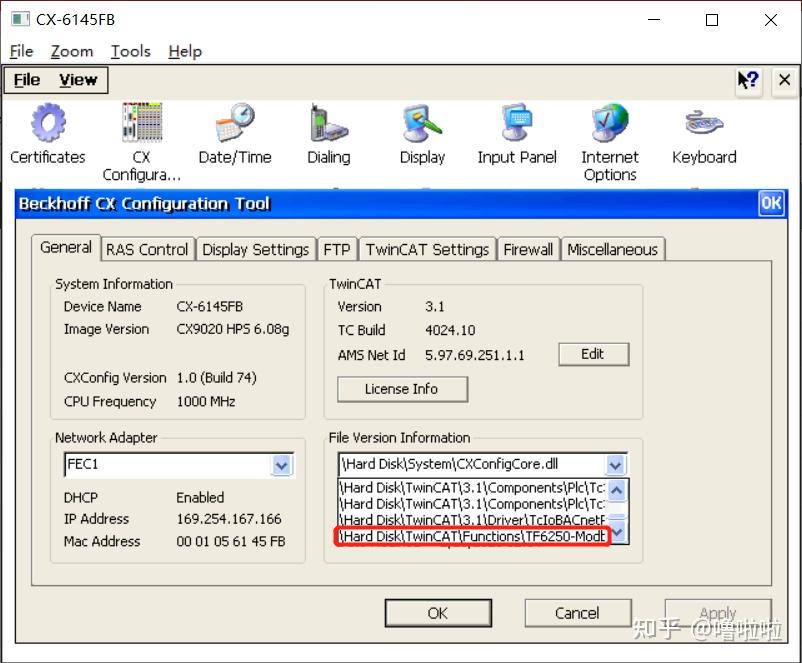Open the Input Panel icon

(517, 134)
